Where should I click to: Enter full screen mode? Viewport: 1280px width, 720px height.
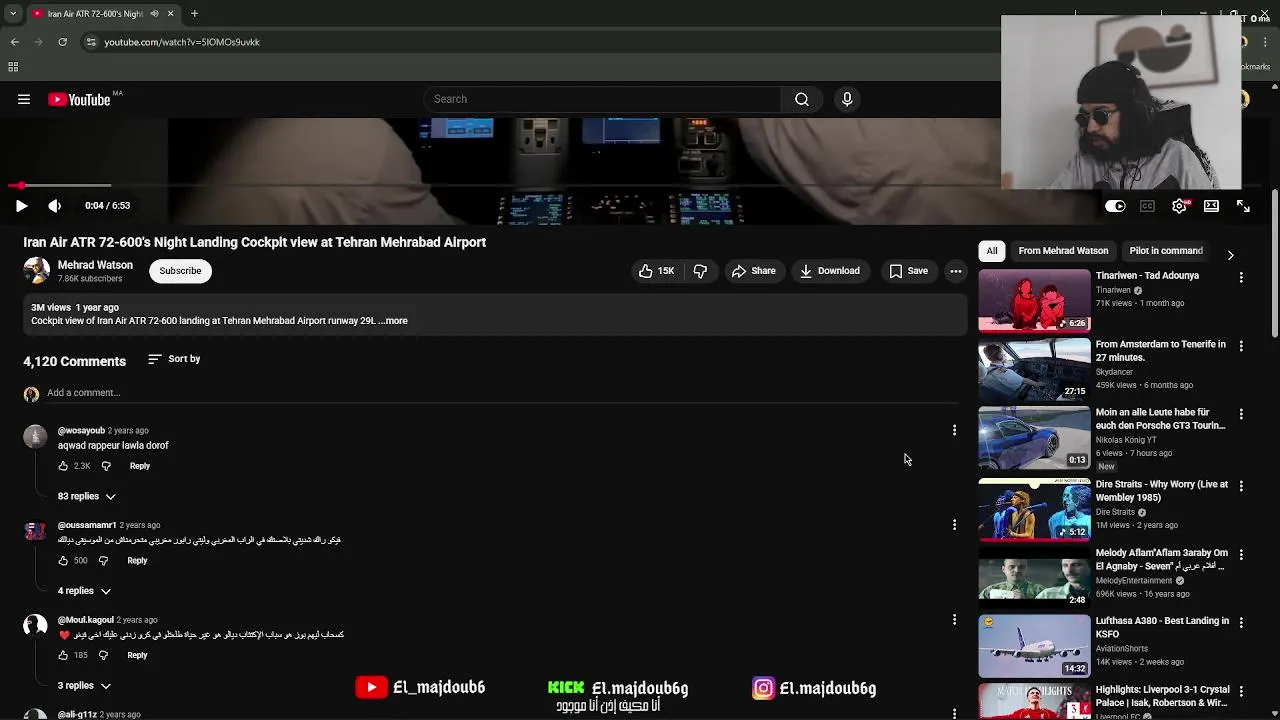(x=1243, y=206)
